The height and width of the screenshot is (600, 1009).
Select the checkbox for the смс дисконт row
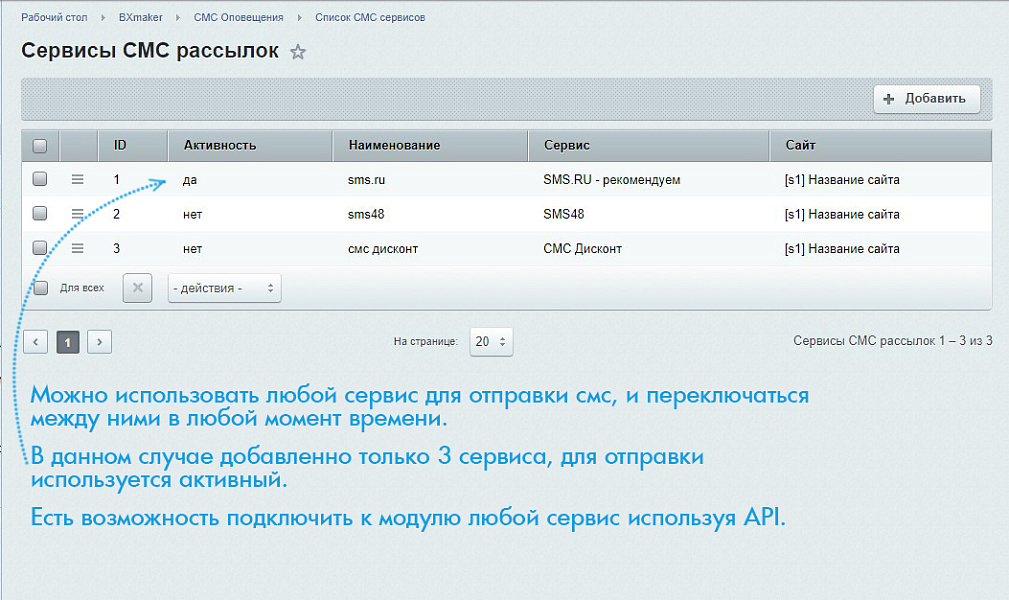[39, 248]
